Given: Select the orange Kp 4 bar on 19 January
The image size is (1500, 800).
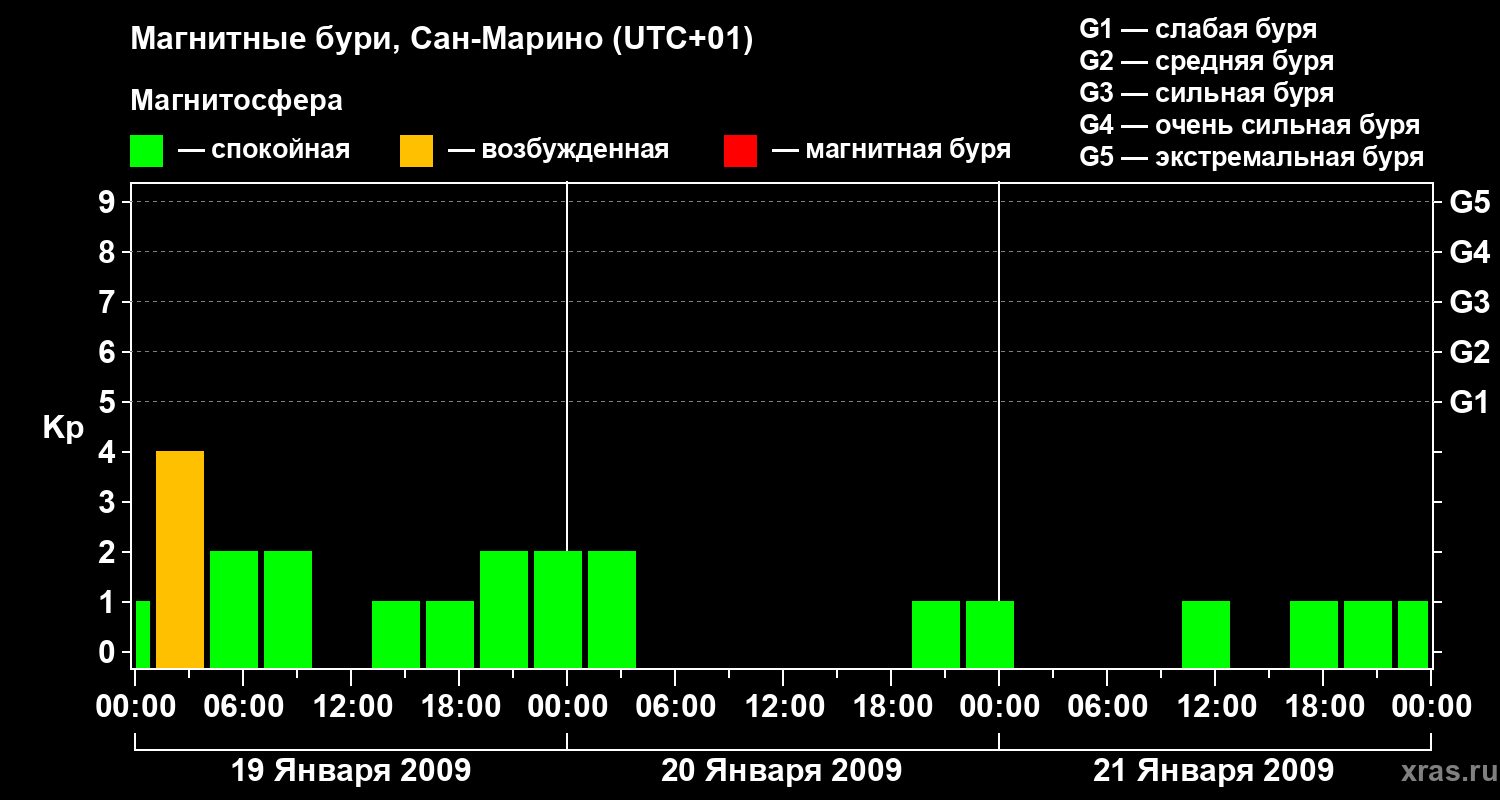Looking at the screenshot, I should click(x=180, y=559).
